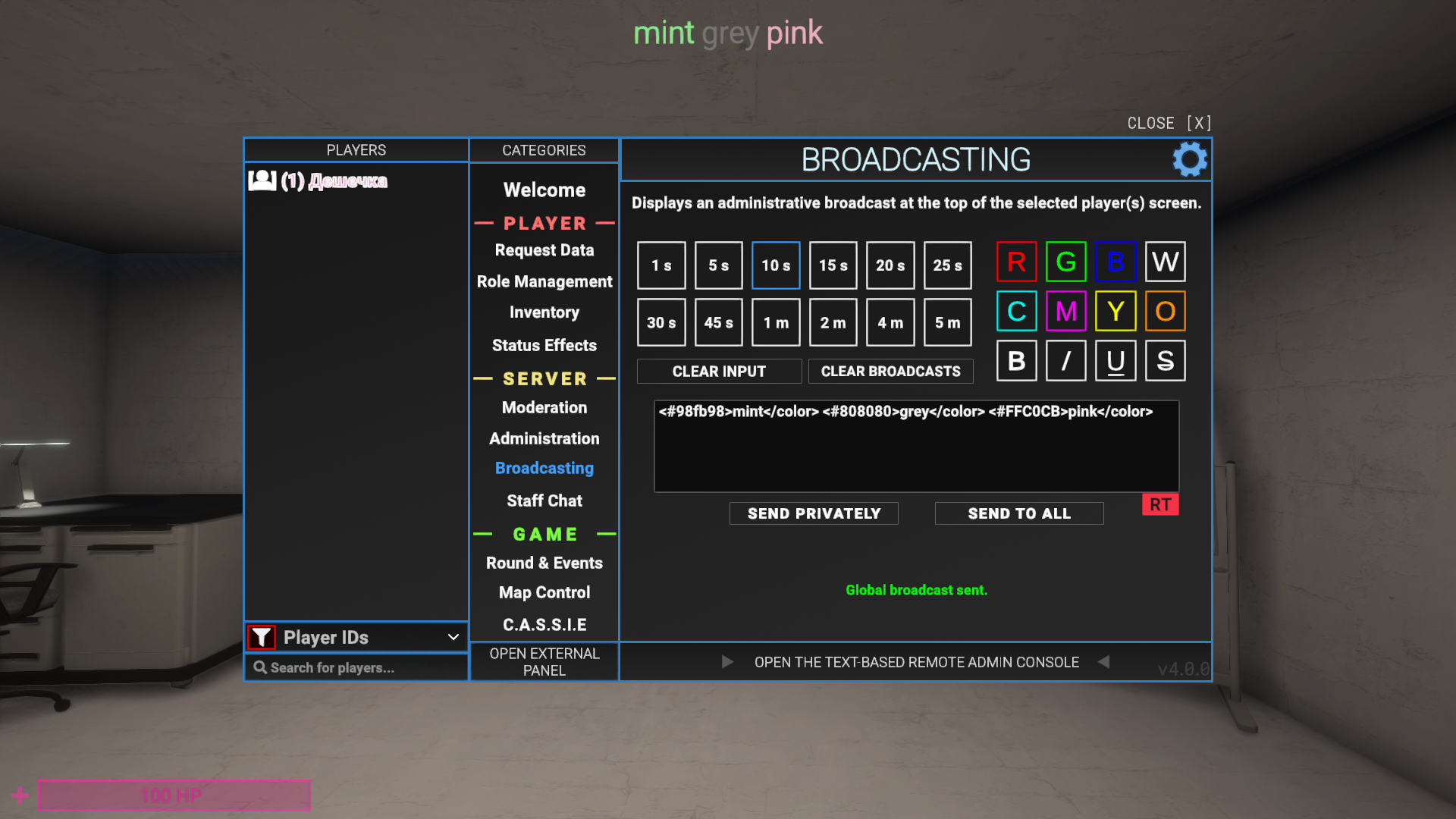The image size is (1456, 819).
Task: Open the text-based remote admin console
Action: coord(916,662)
